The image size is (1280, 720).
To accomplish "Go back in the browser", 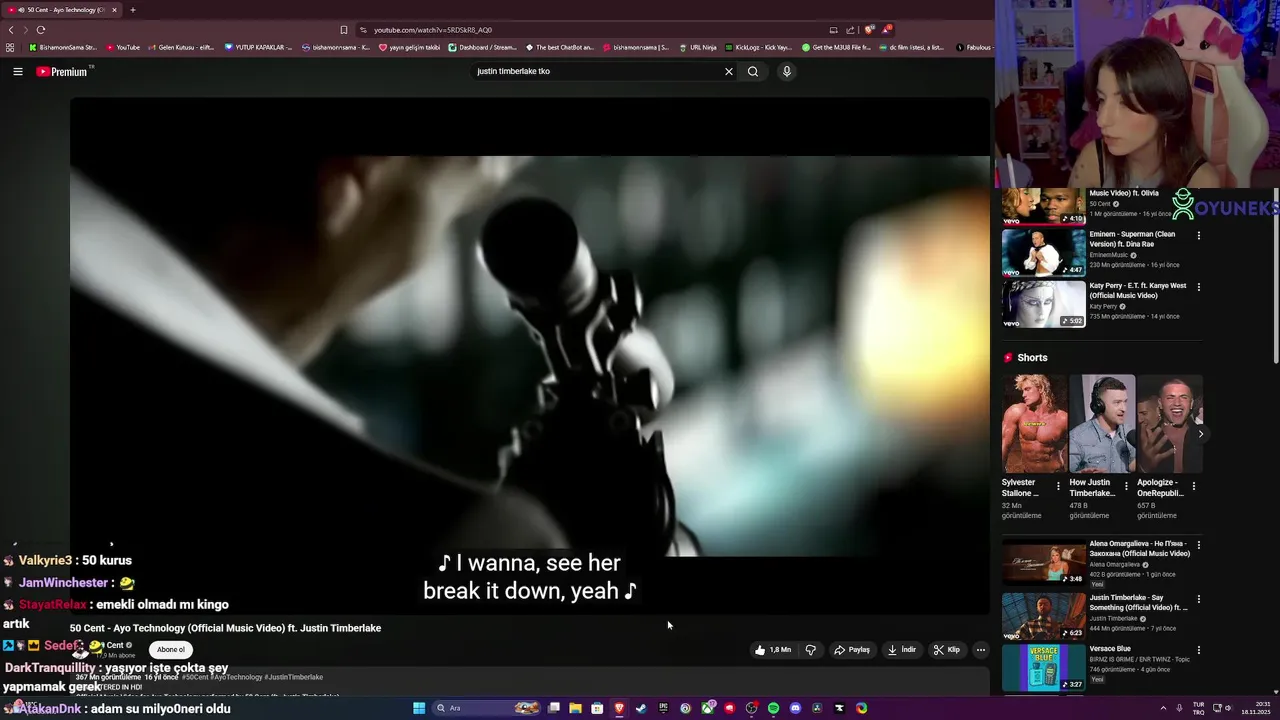I will pos(11,30).
